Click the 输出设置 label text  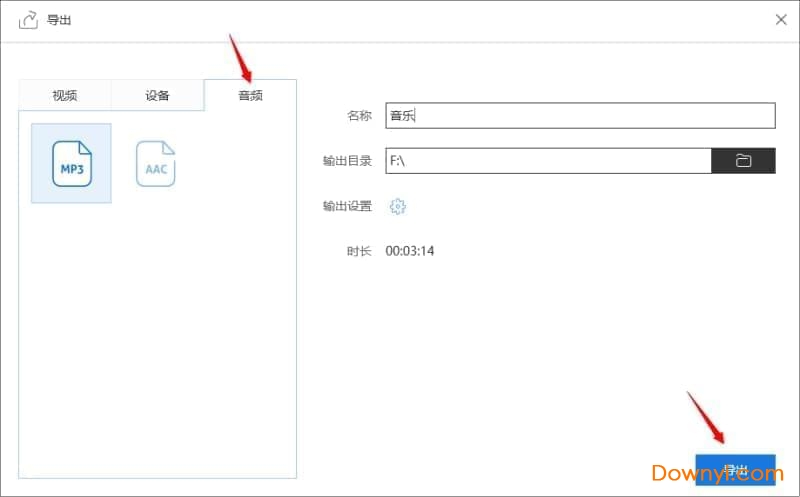click(x=347, y=206)
